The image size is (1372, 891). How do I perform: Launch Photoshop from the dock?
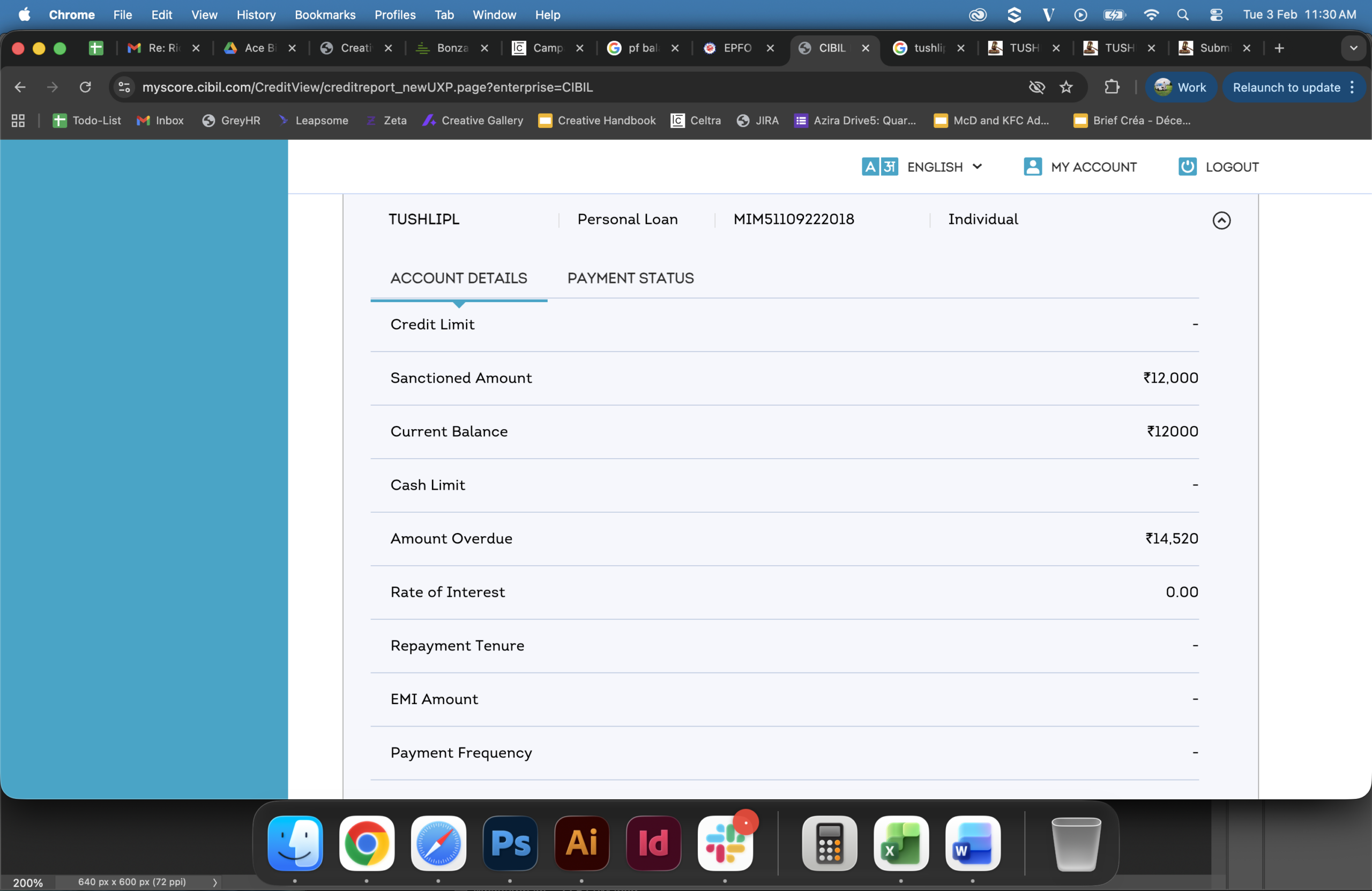(x=510, y=843)
